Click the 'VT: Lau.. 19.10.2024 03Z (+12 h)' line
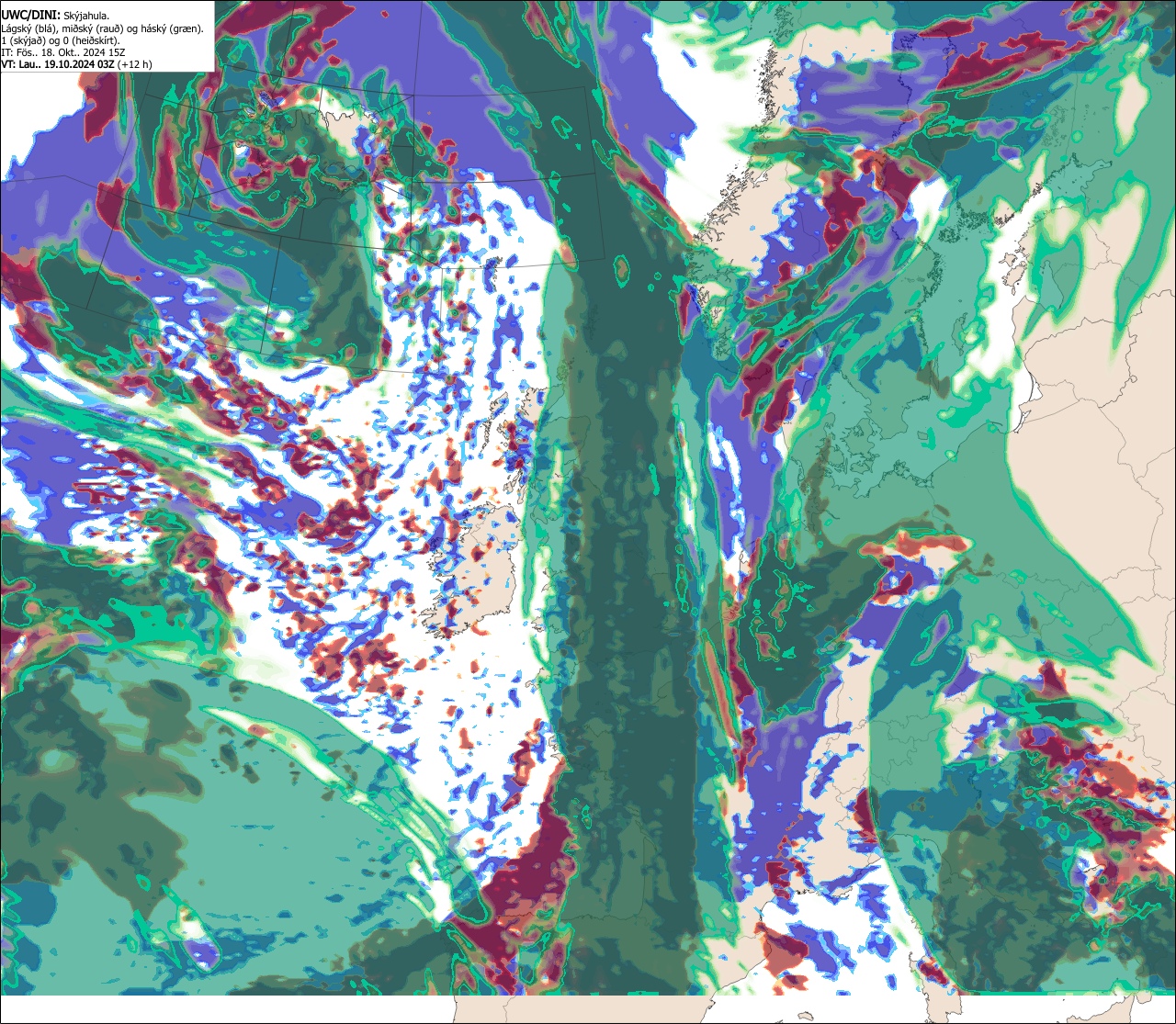 77,64
